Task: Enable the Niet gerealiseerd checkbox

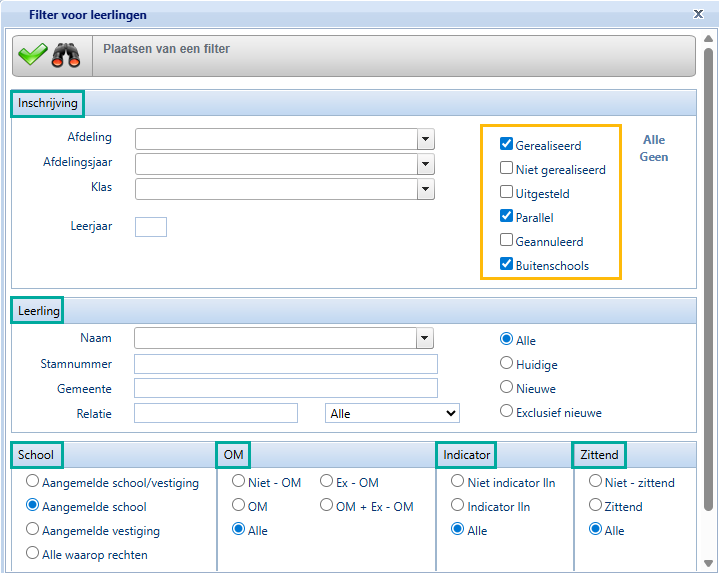Action: click(507, 169)
